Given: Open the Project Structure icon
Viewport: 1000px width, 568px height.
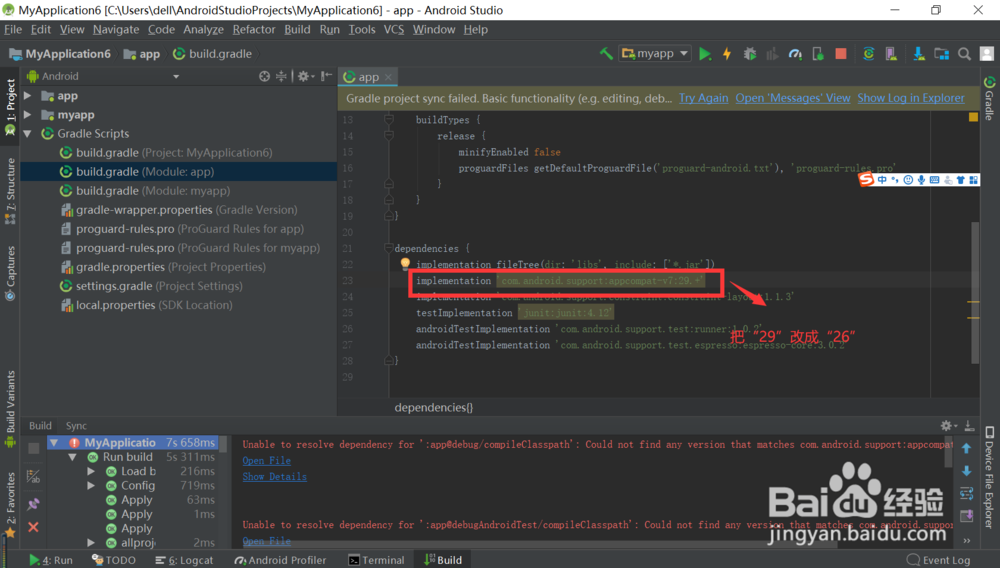Looking at the screenshot, I should pyautogui.click(x=941, y=54).
